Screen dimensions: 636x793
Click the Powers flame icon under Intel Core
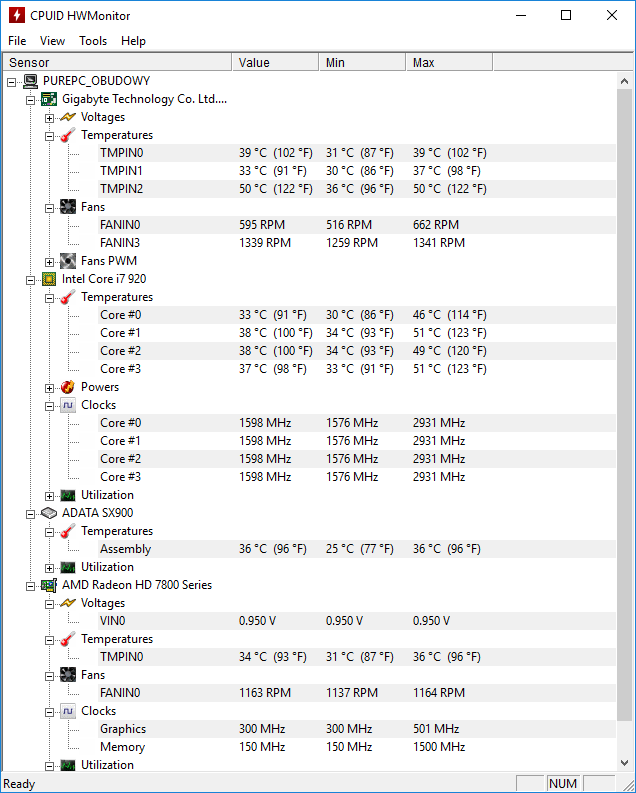click(x=67, y=387)
